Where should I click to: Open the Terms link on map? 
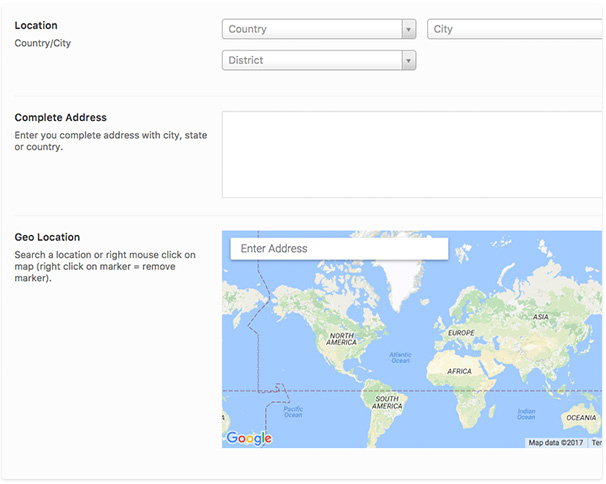pos(597,442)
